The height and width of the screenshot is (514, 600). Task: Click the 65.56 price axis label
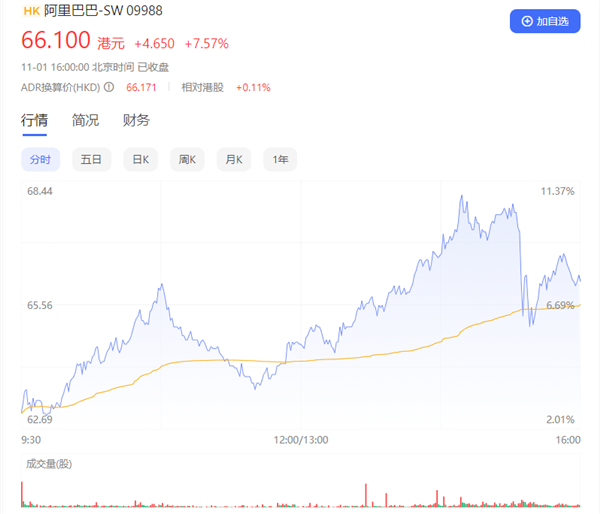point(40,305)
